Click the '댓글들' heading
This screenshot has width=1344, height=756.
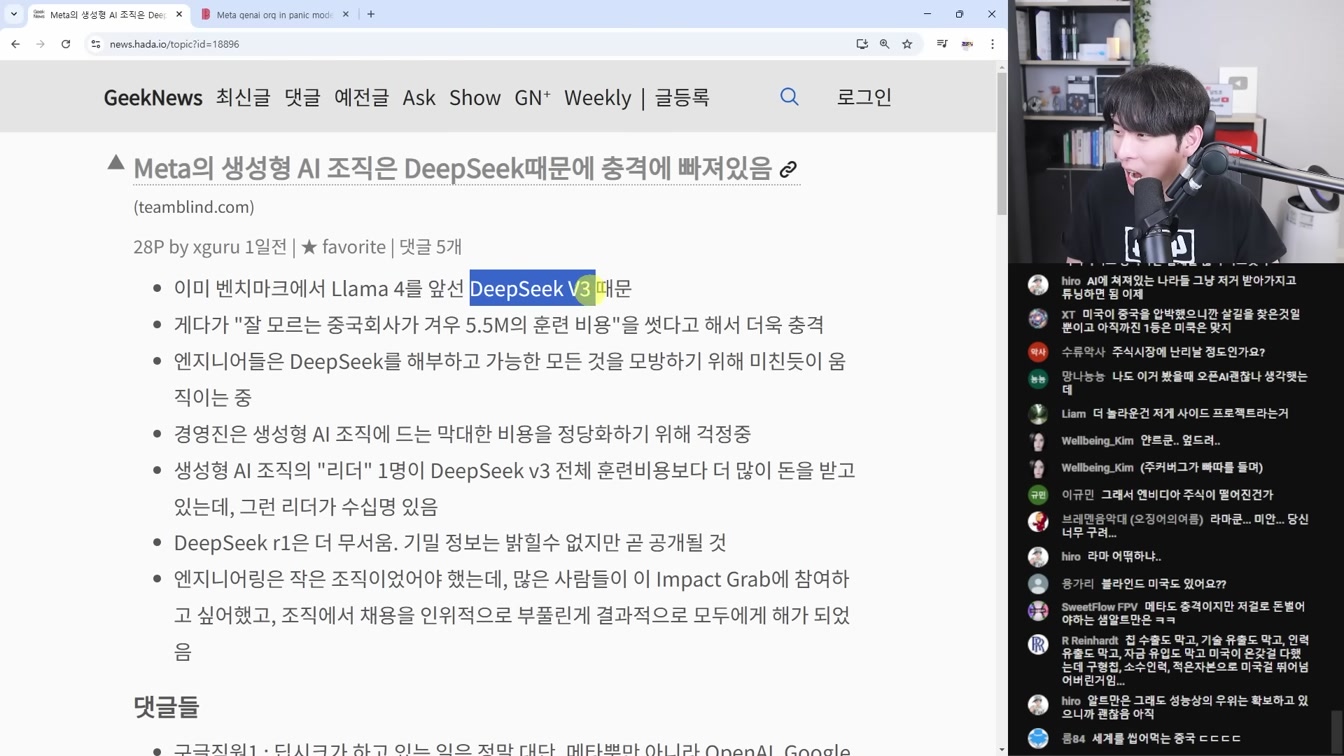[x=166, y=706]
